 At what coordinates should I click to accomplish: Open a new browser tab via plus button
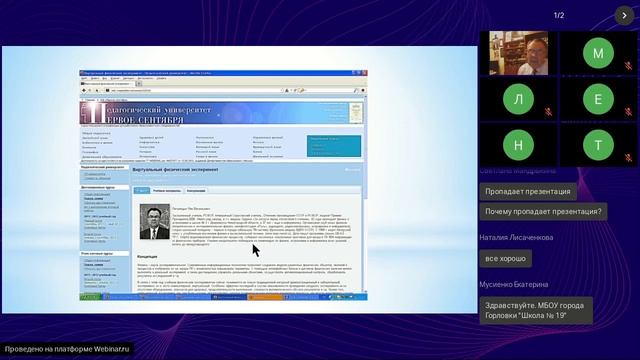tap(139, 84)
